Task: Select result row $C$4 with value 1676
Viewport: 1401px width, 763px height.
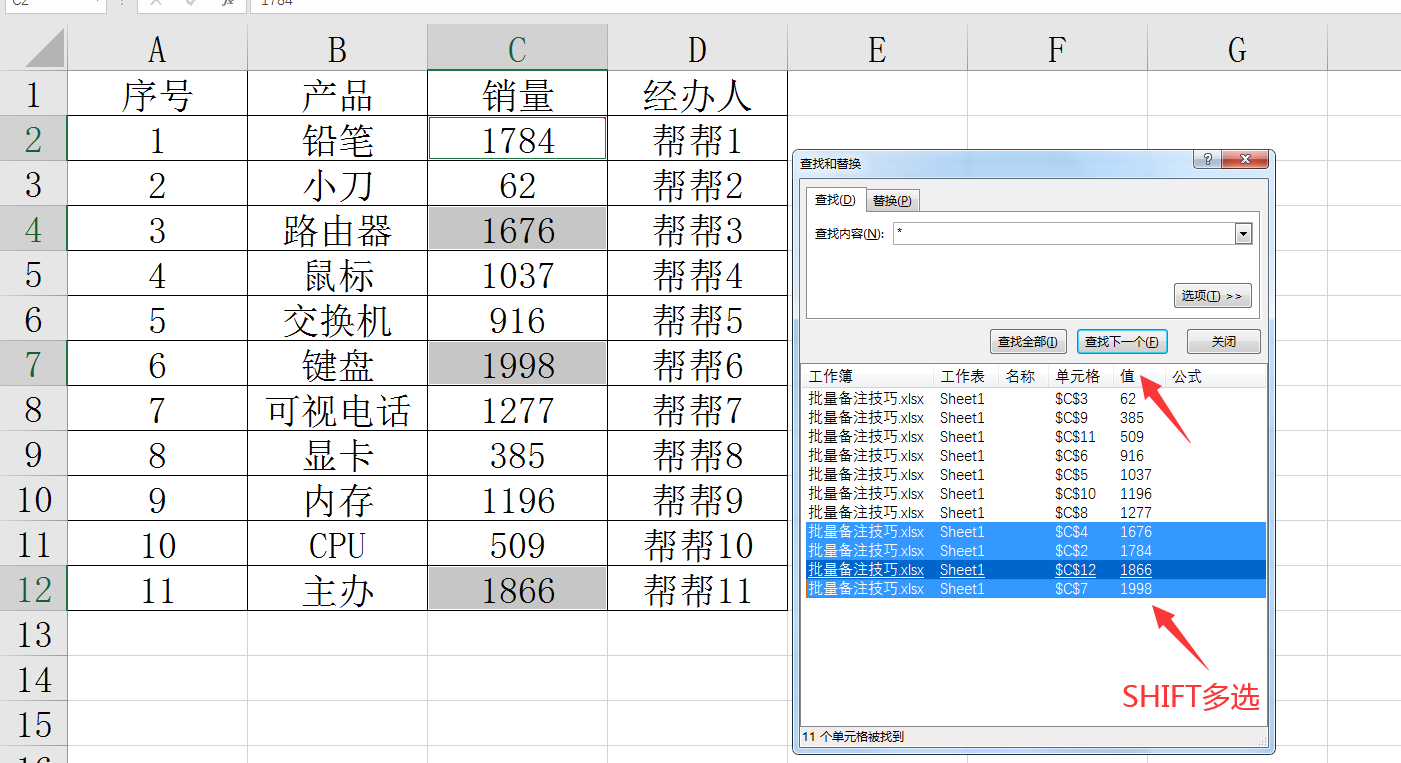Action: tap(1035, 532)
